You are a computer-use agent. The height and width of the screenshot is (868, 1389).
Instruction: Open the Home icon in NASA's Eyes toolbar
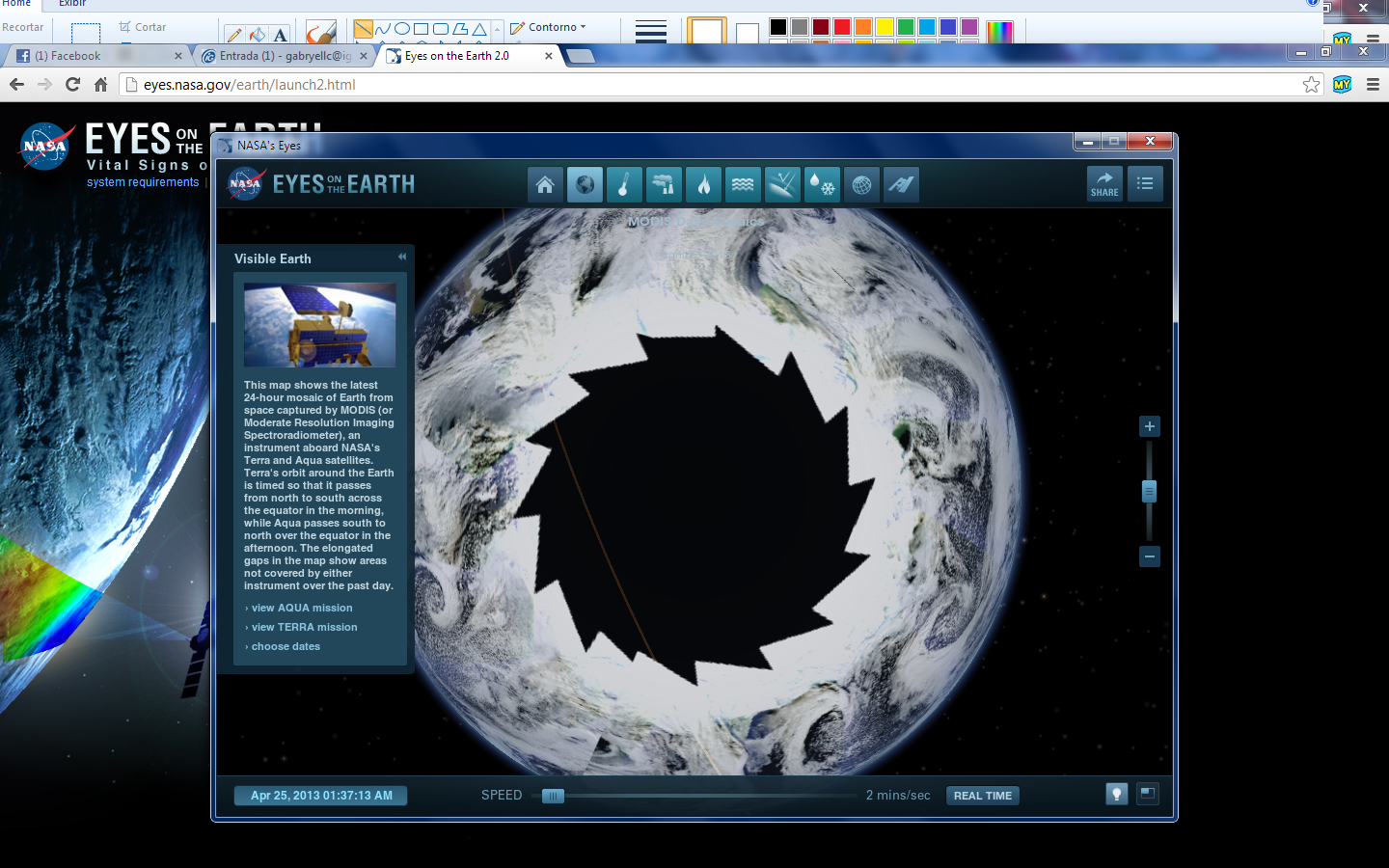coord(545,184)
